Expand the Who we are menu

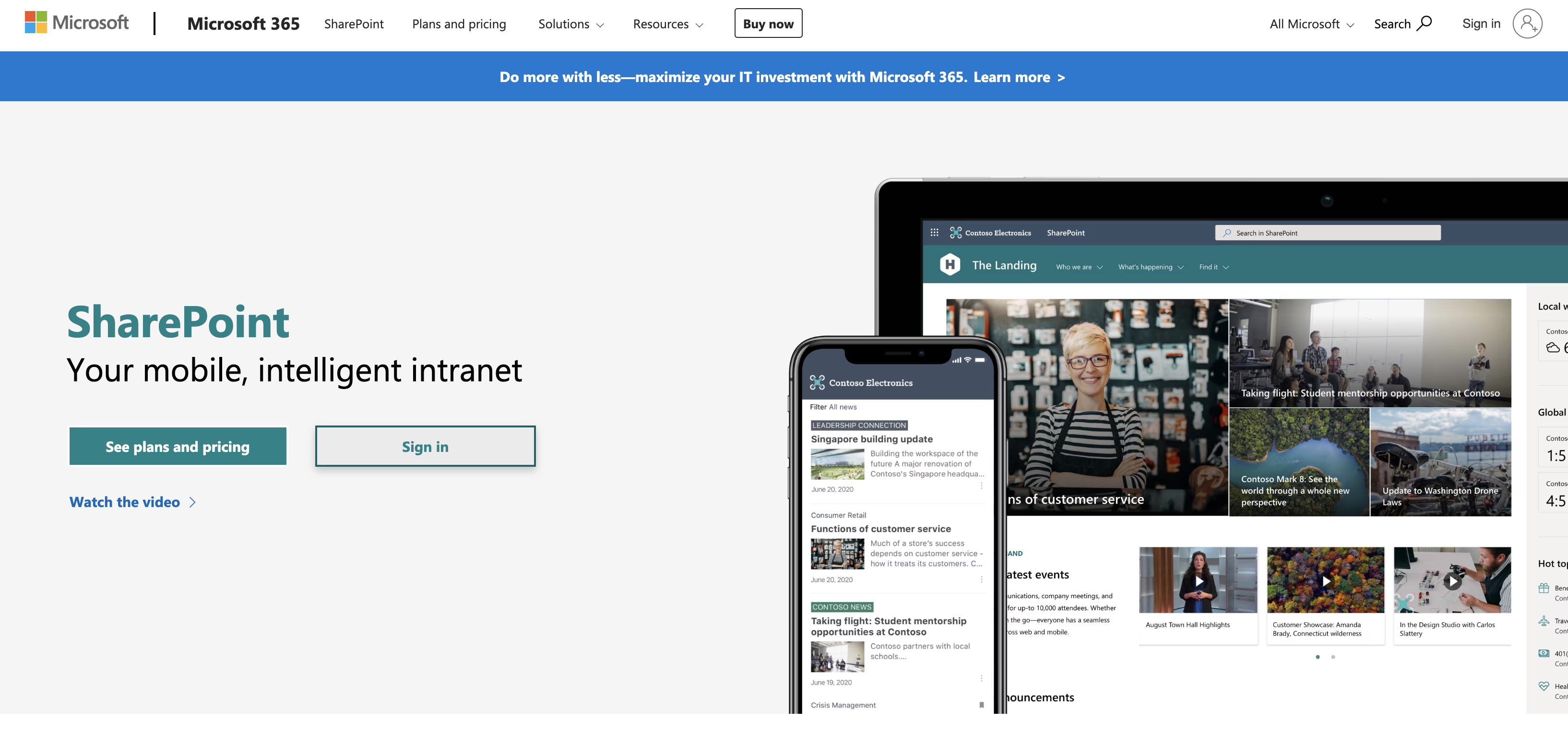(x=1079, y=267)
